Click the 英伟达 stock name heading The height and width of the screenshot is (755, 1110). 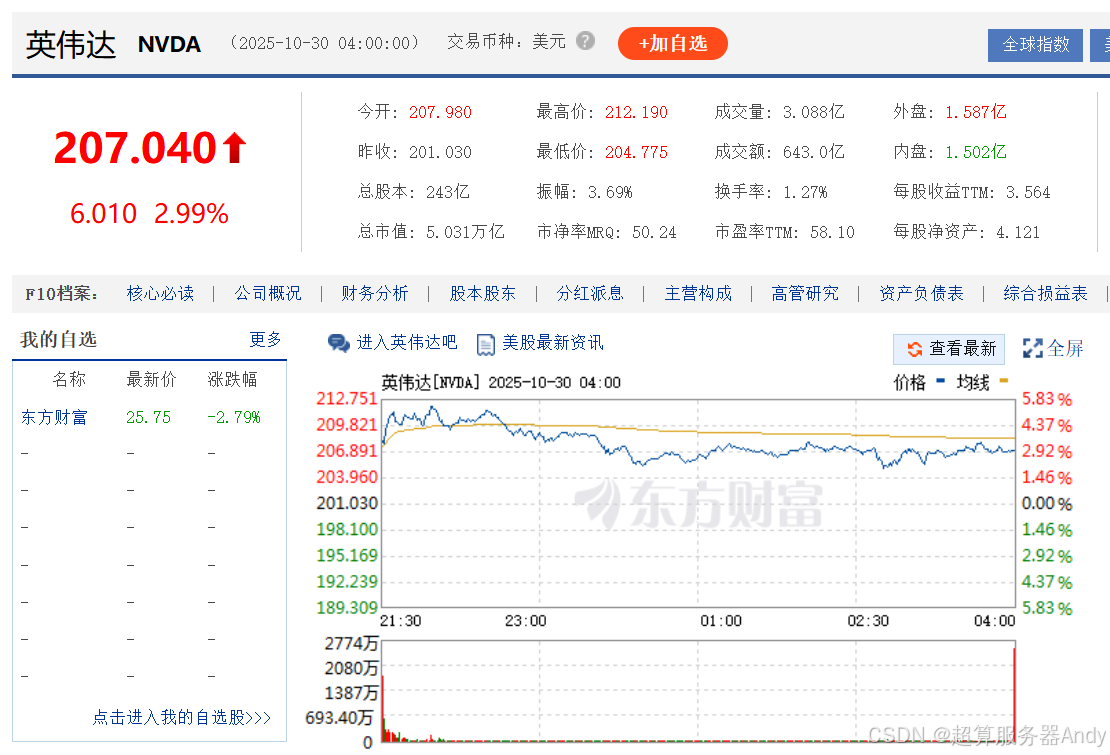point(71,45)
